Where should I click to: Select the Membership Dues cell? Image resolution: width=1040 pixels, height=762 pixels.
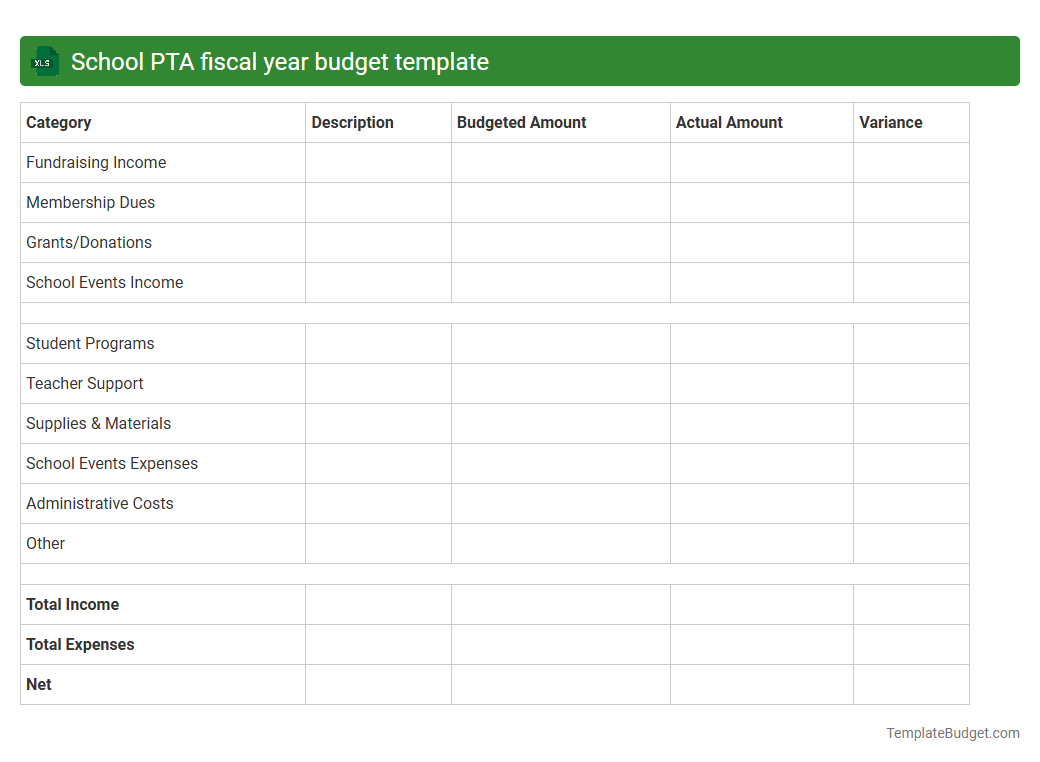90,202
